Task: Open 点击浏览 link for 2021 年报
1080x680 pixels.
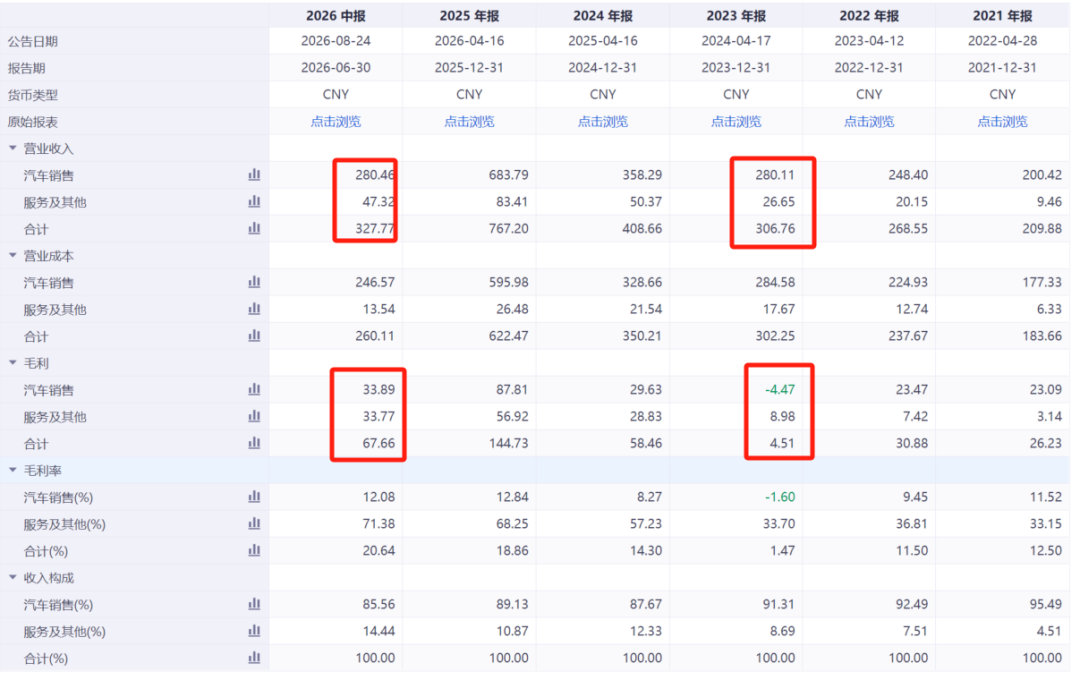Action: point(1002,122)
